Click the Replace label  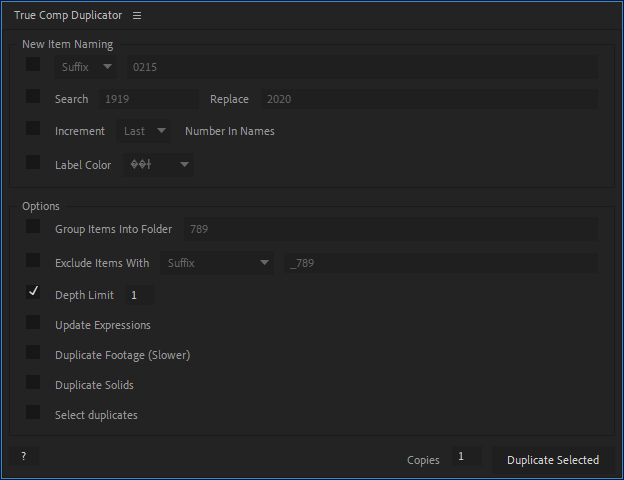click(229, 99)
